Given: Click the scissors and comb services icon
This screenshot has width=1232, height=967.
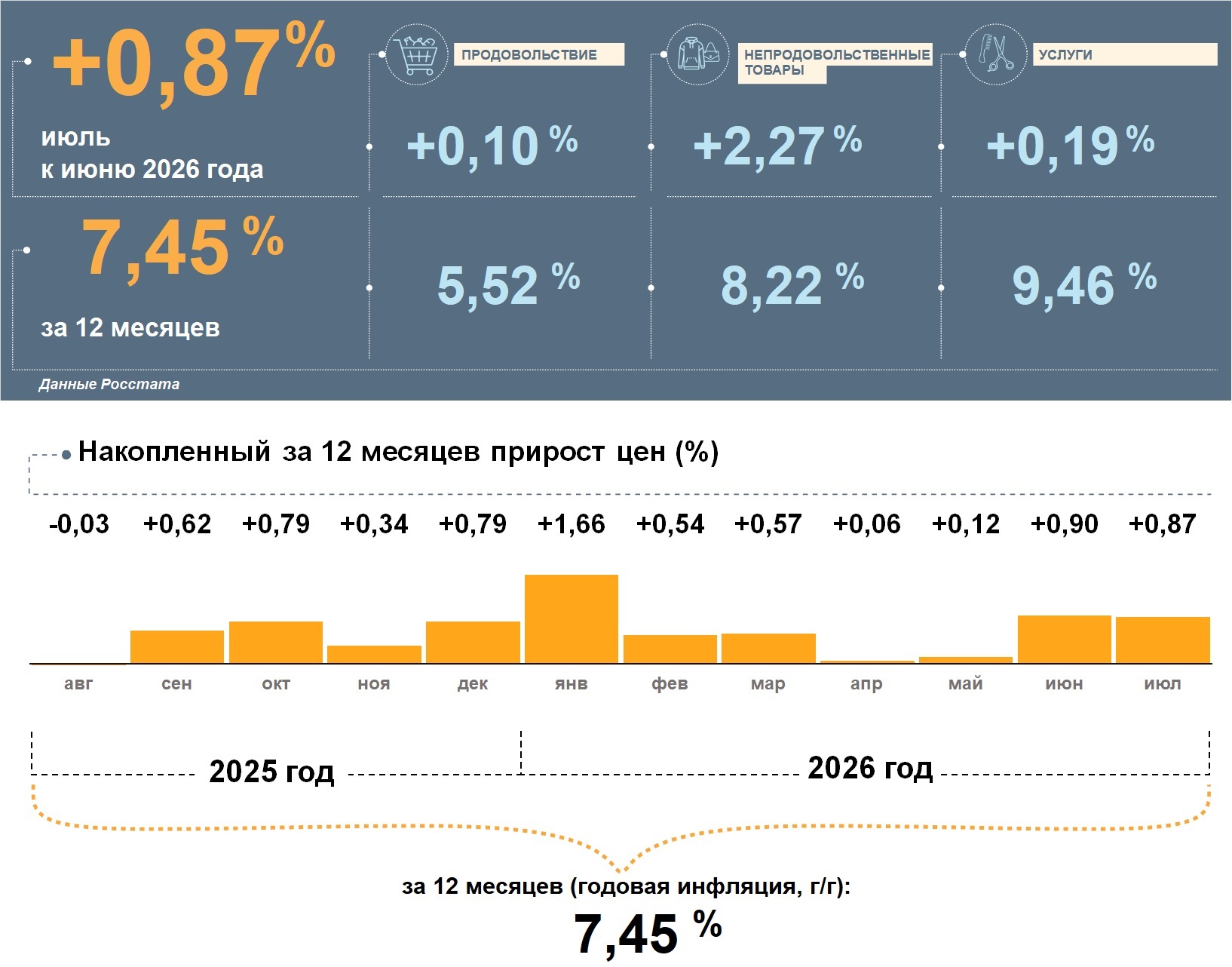Looking at the screenshot, I should coord(995,54).
